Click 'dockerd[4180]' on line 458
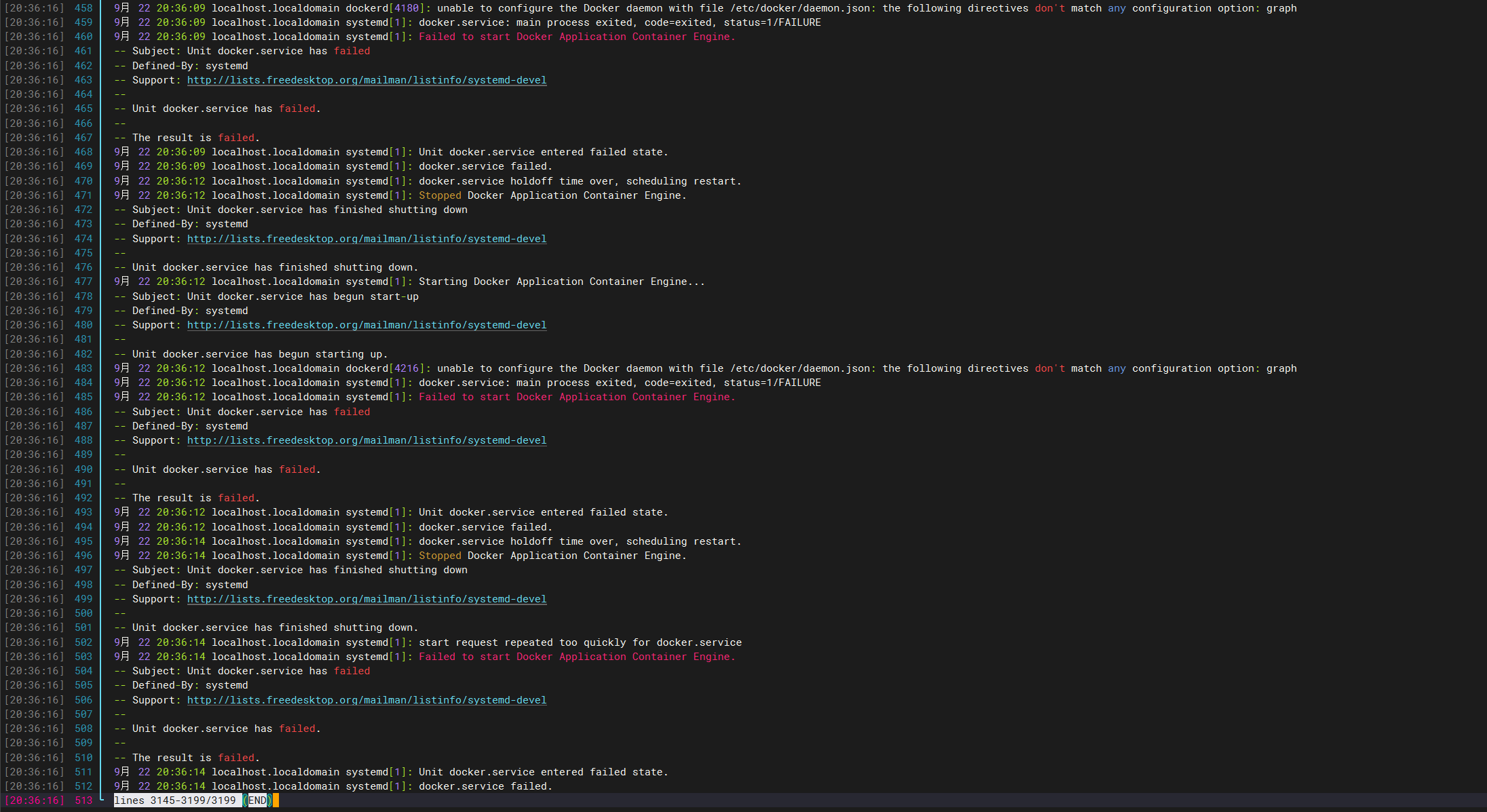This screenshot has width=1487, height=812. click(x=388, y=8)
